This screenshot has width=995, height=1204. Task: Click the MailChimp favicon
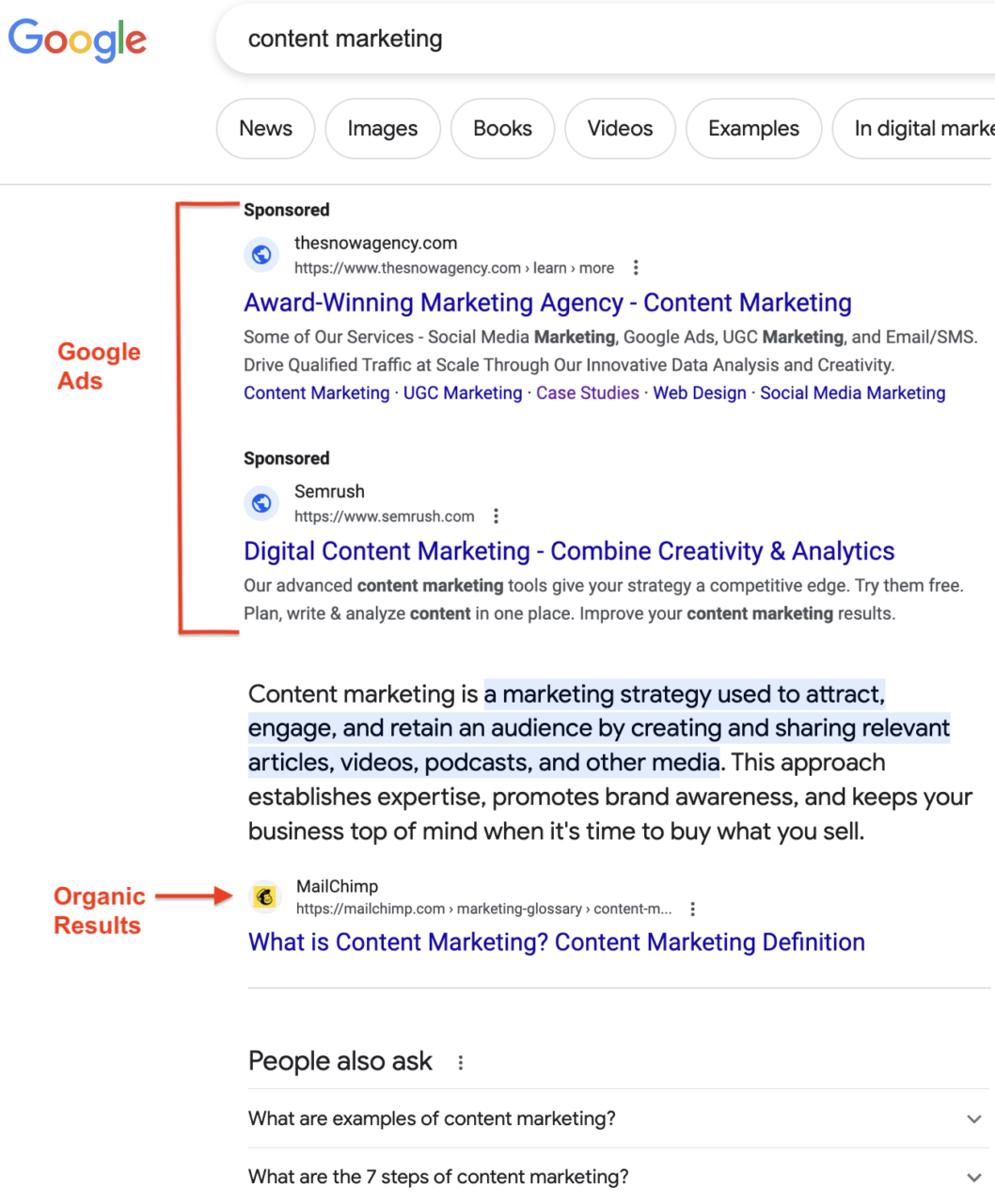click(x=265, y=897)
